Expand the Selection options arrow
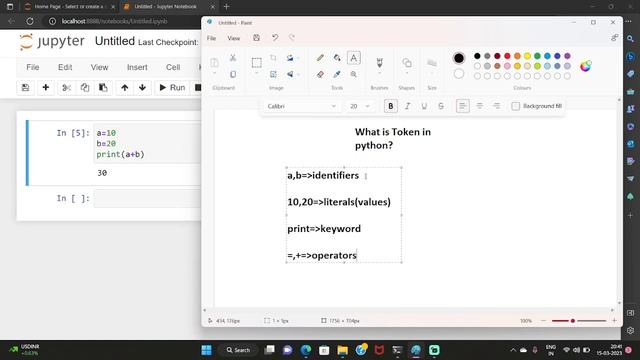This screenshot has width=640, height=360. pos(256,74)
